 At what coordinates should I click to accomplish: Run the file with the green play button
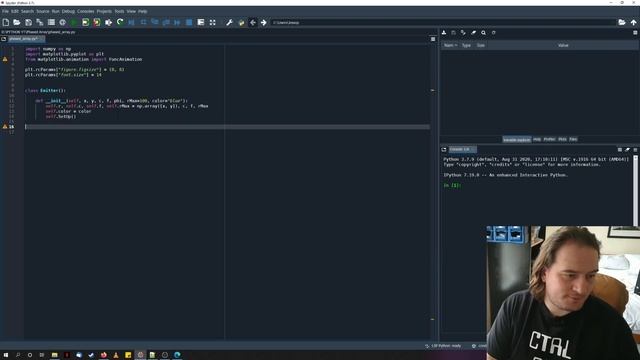point(74,22)
